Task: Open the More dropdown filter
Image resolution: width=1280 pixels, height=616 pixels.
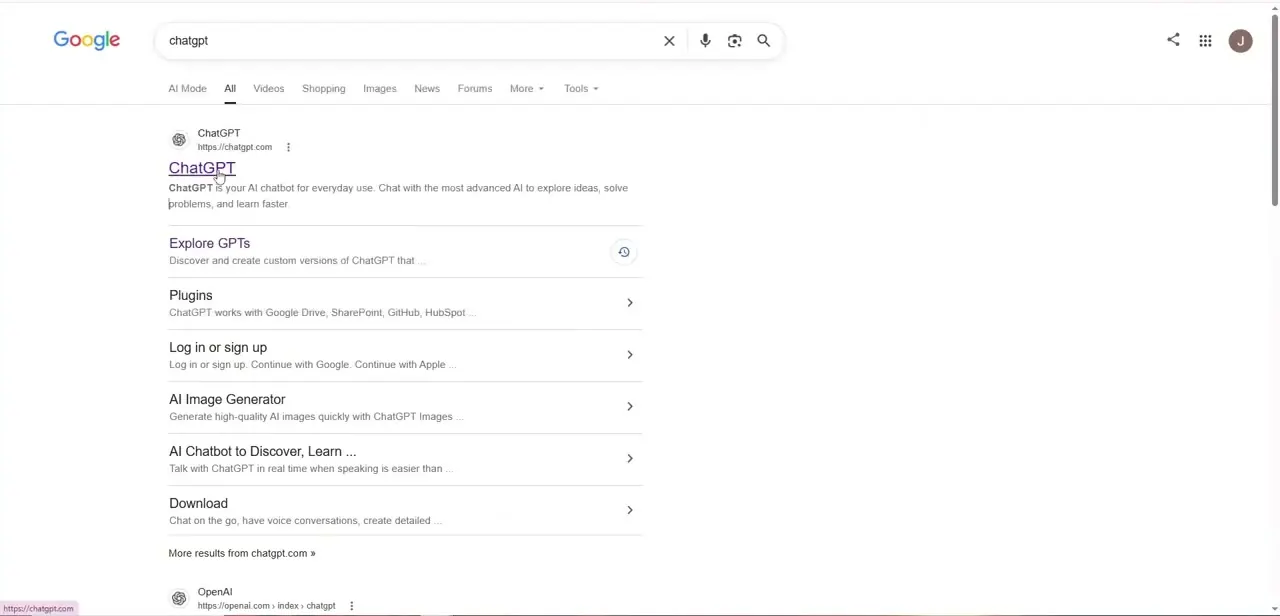Action: 527,89
